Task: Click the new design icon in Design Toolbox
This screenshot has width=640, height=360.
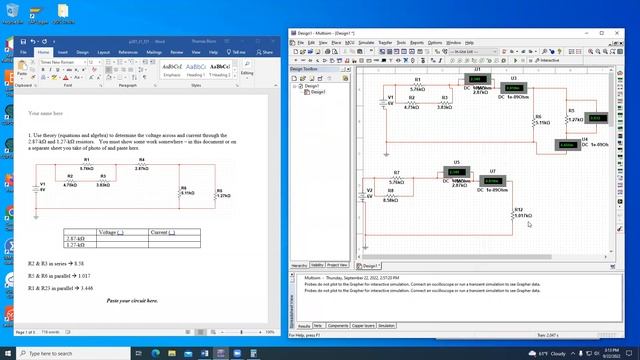Action: point(294,78)
